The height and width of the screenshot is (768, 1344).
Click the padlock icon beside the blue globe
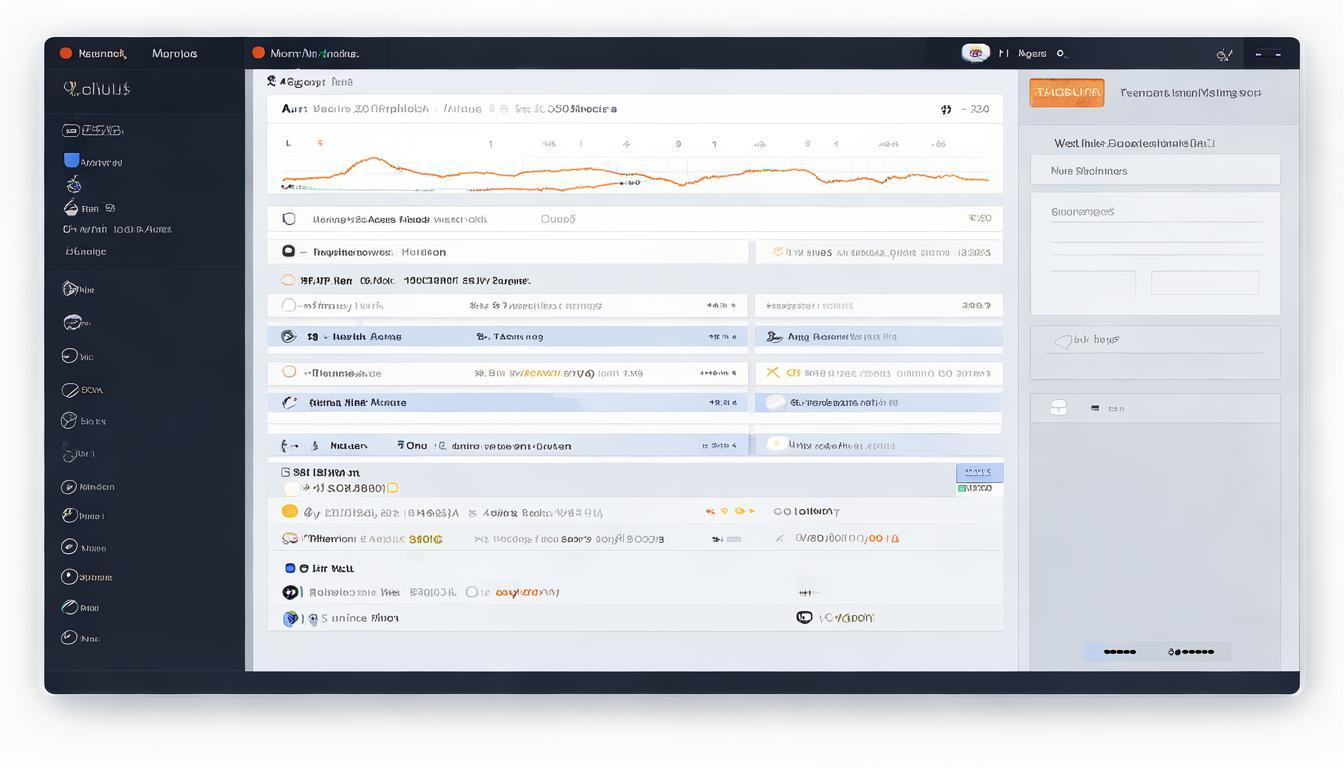[312, 619]
